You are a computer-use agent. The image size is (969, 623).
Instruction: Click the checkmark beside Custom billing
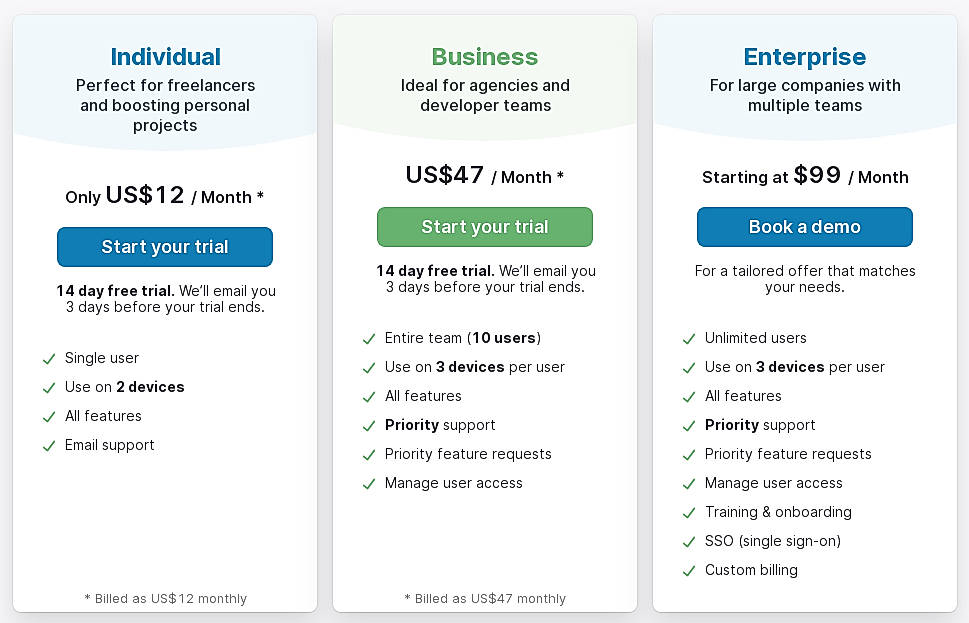pyautogui.click(x=689, y=571)
